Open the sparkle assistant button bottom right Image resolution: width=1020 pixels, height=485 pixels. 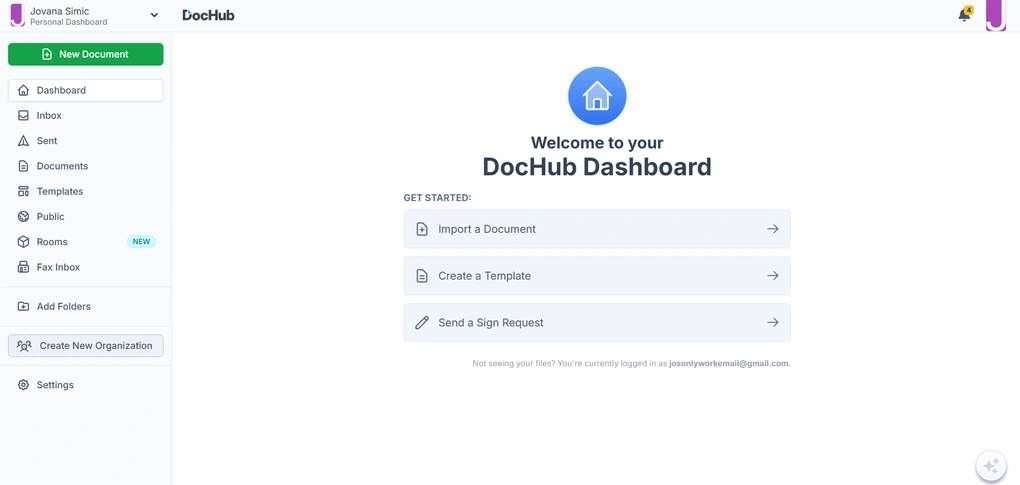coord(991,466)
